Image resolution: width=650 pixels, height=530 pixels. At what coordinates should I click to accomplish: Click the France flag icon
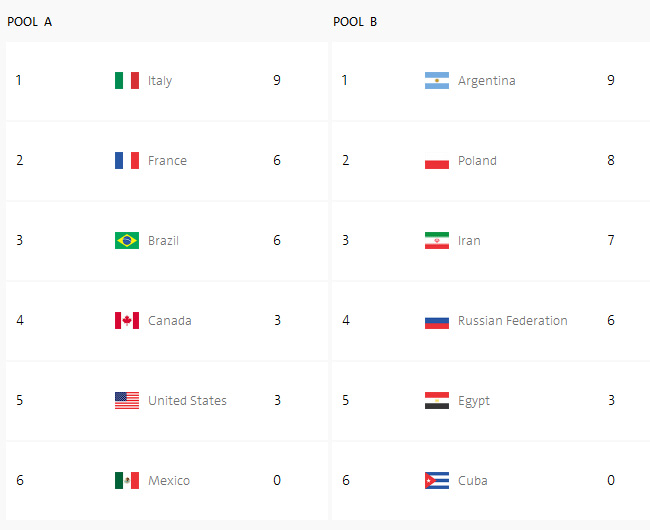127,160
